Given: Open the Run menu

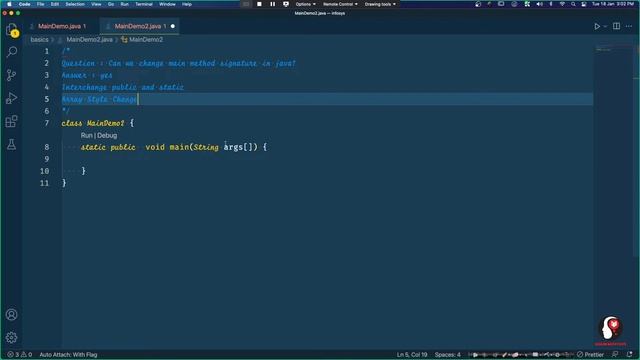Looking at the screenshot, I should 124,4.
